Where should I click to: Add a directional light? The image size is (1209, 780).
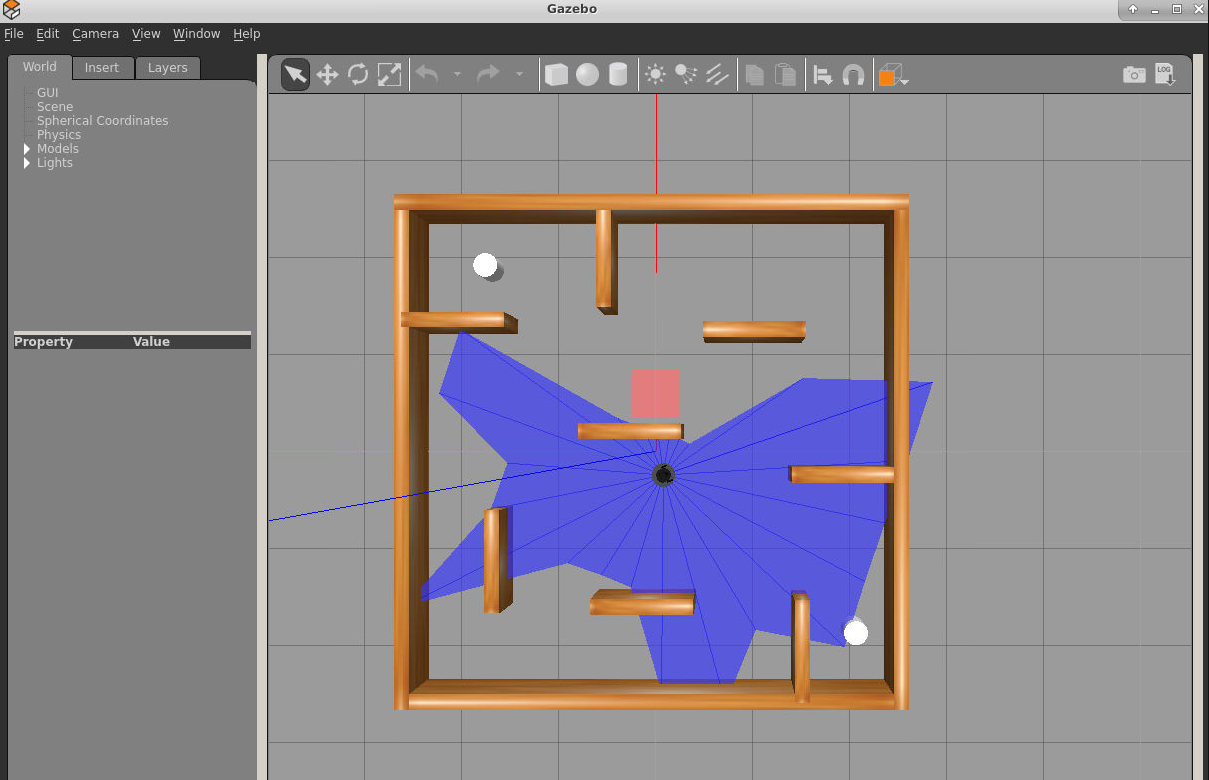coord(717,74)
